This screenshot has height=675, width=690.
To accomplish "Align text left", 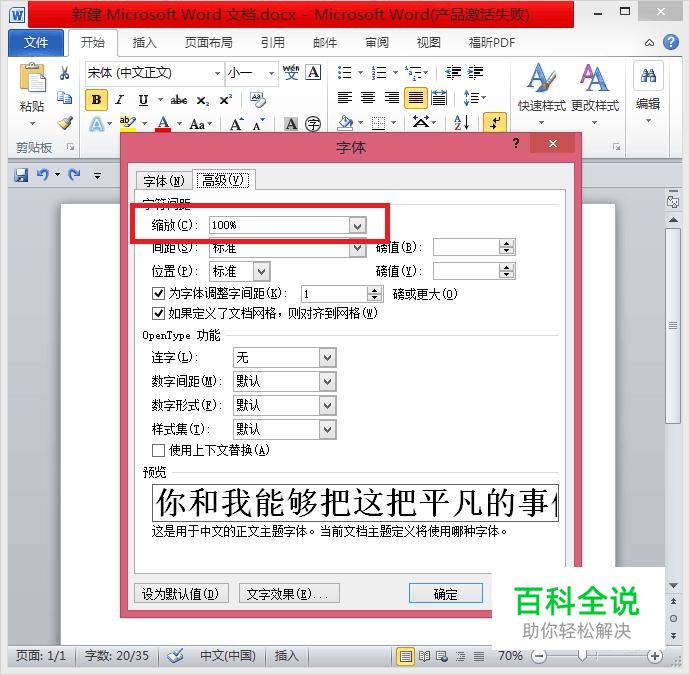I will [x=345, y=97].
